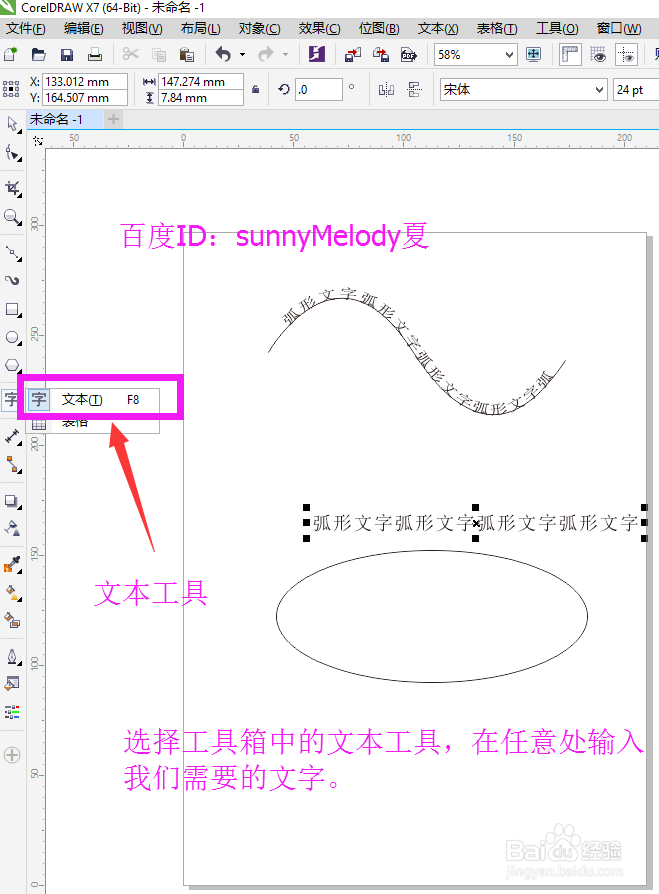Edit the X position field 133.012 mm
The width and height of the screenshot is (659, 894).
pos(85,82)
